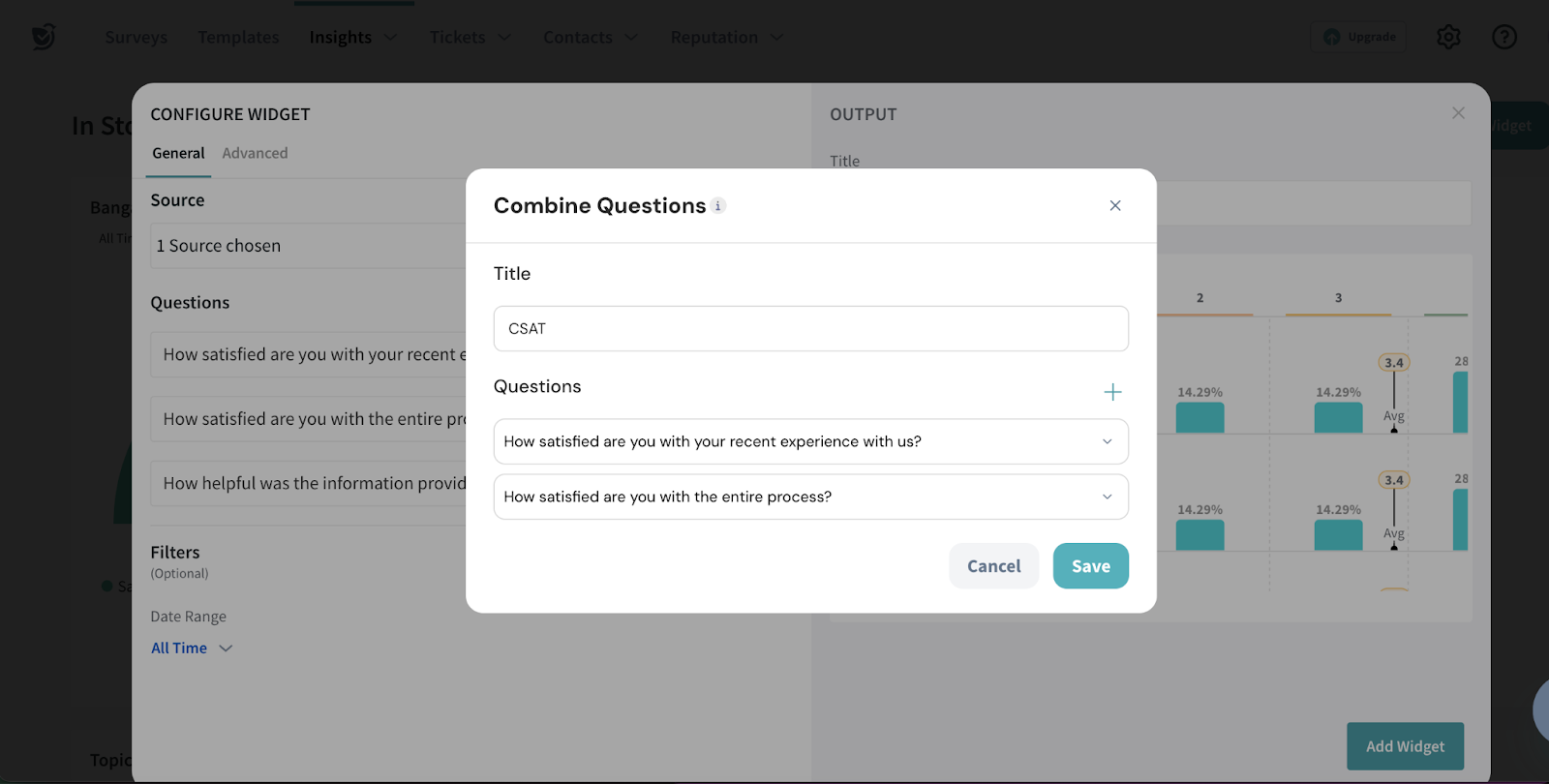This screenshot has width=1549, height=784.
Task: Expand the entire process question dropdown
Action: click(x=1107, y=497)
